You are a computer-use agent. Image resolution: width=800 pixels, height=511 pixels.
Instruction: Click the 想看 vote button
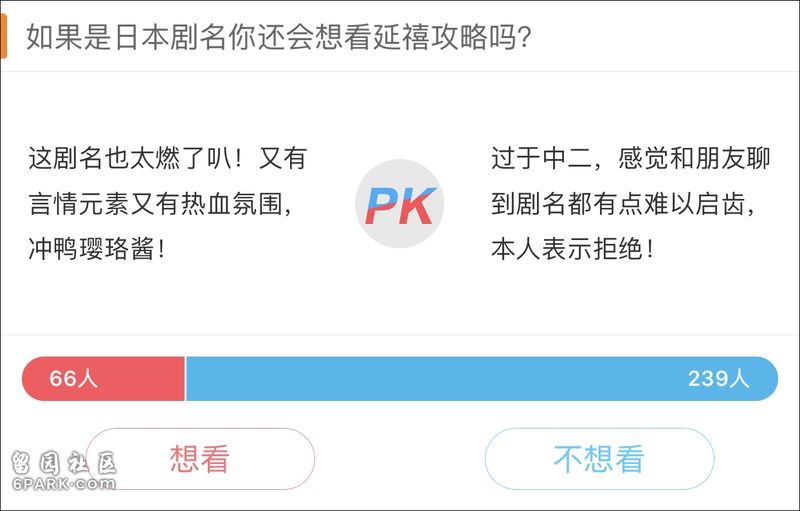point(201,458)
